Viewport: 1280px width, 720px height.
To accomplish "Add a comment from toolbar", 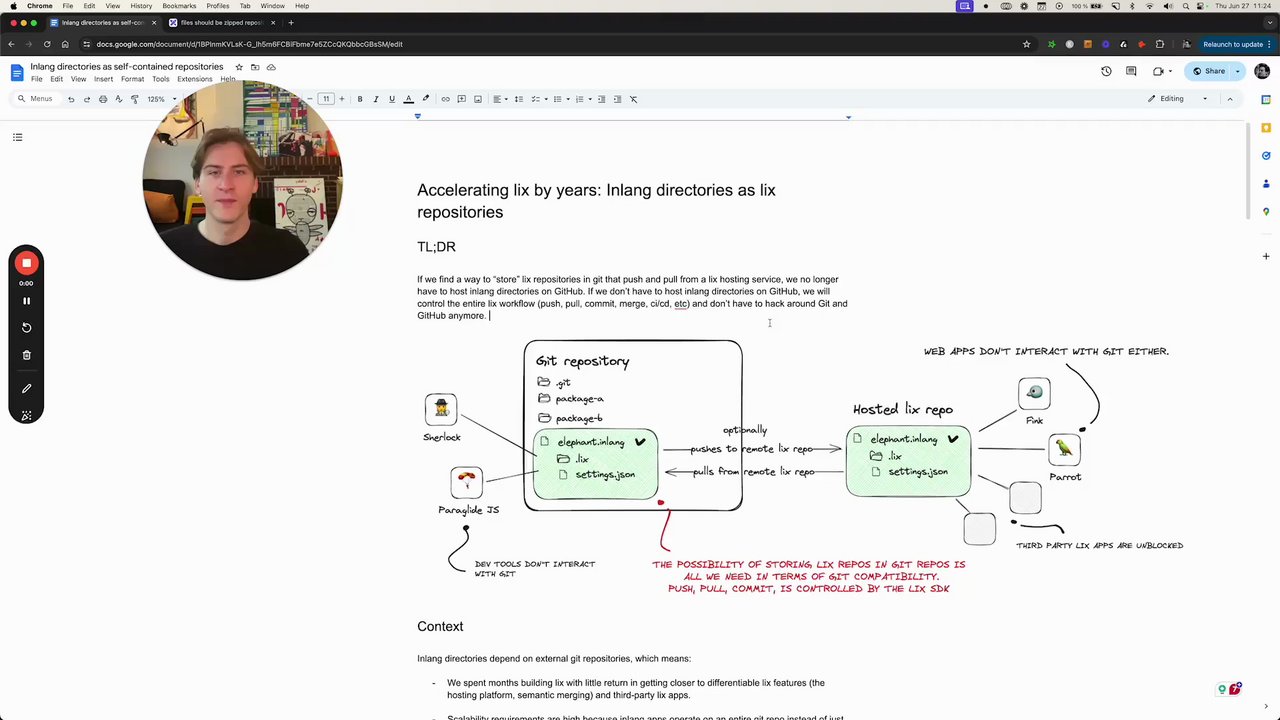I will tap(462, 99).
